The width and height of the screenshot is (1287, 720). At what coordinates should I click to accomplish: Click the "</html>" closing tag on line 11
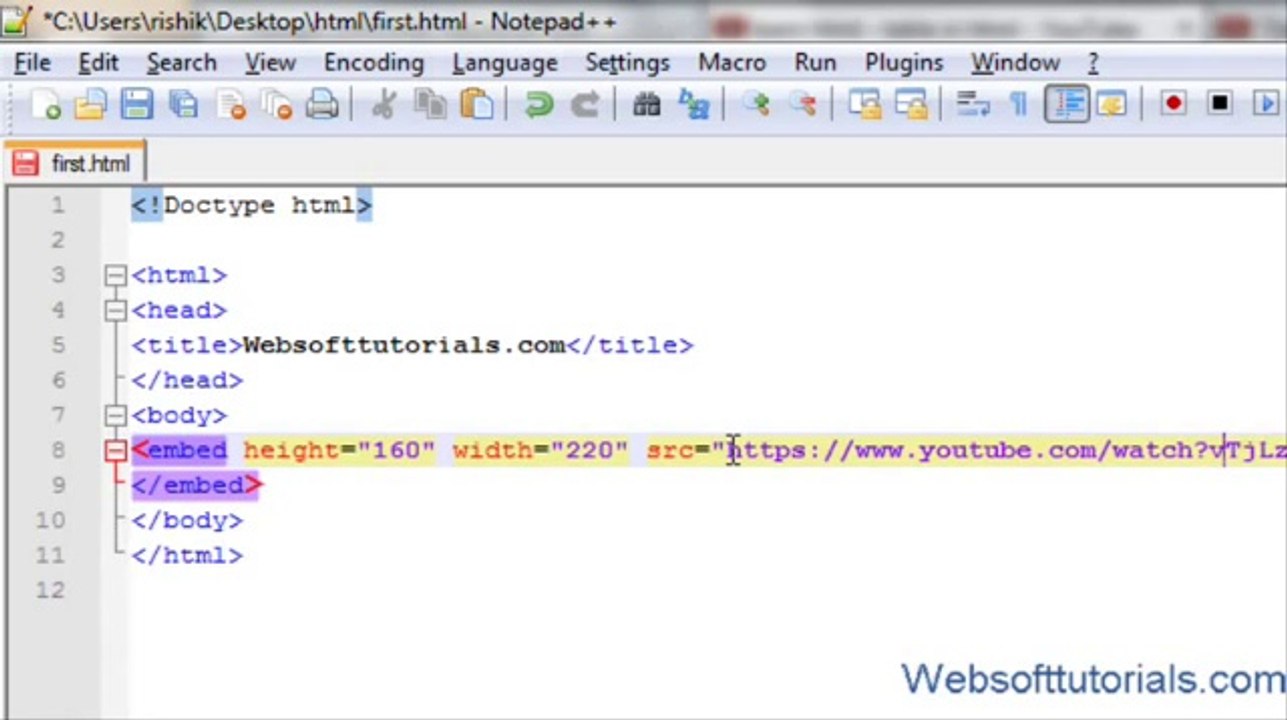pyautogui.click(x=187, y=556)
